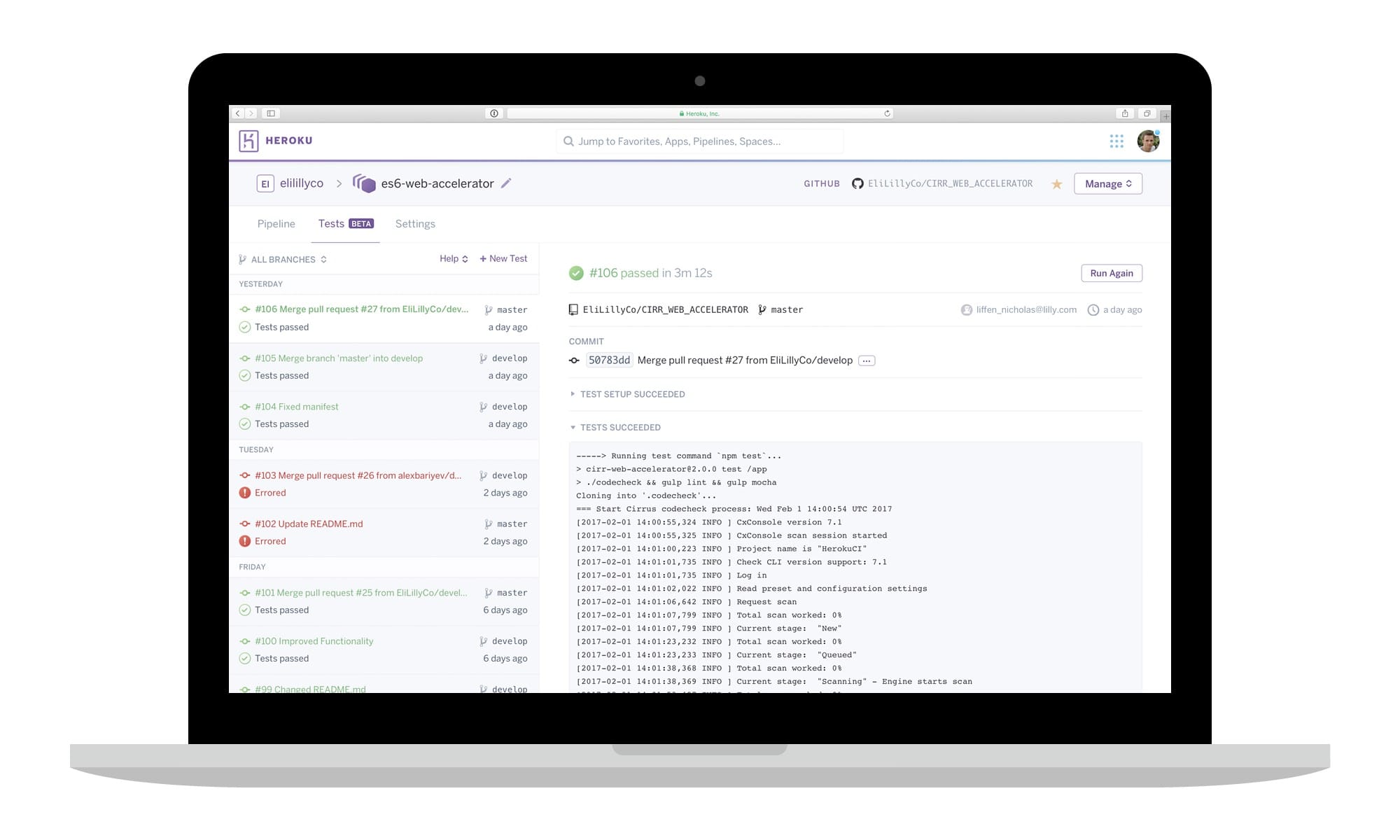Open the user avatar menu
This screenshot has height=840, width=1400.
coord(1148,141)
